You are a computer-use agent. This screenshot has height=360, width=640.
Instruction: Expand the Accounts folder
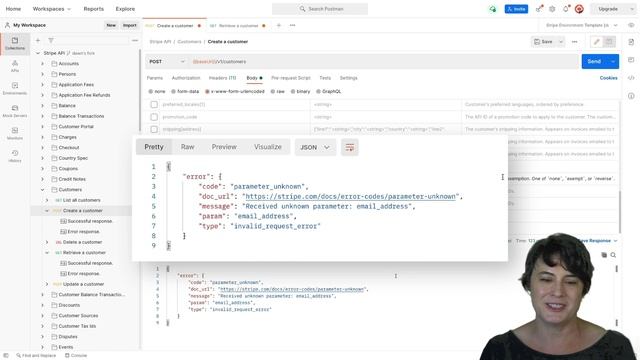click(x=42, y=64)
